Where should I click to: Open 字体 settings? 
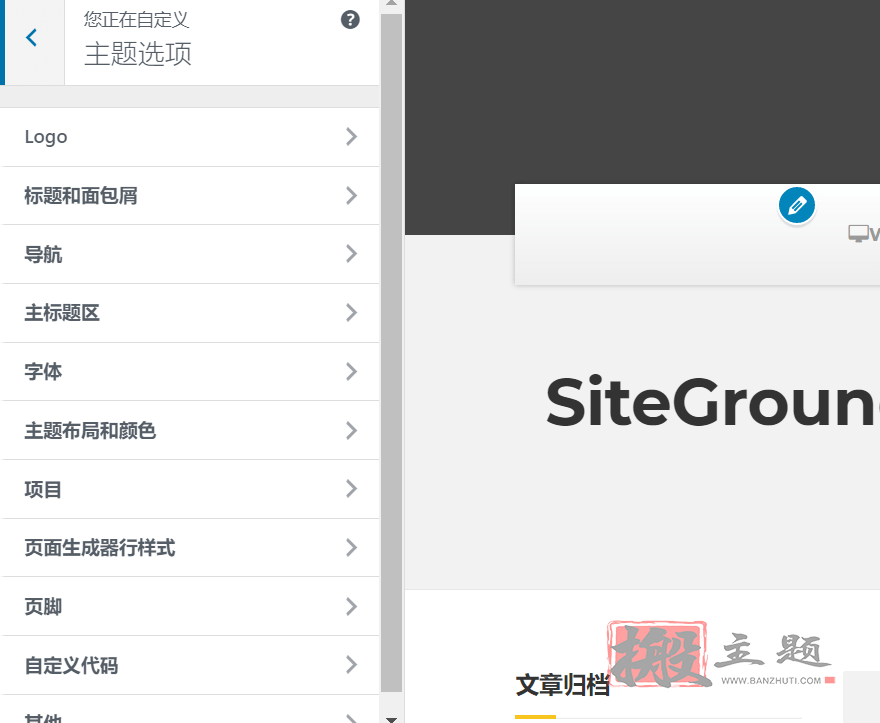[190, 372]
